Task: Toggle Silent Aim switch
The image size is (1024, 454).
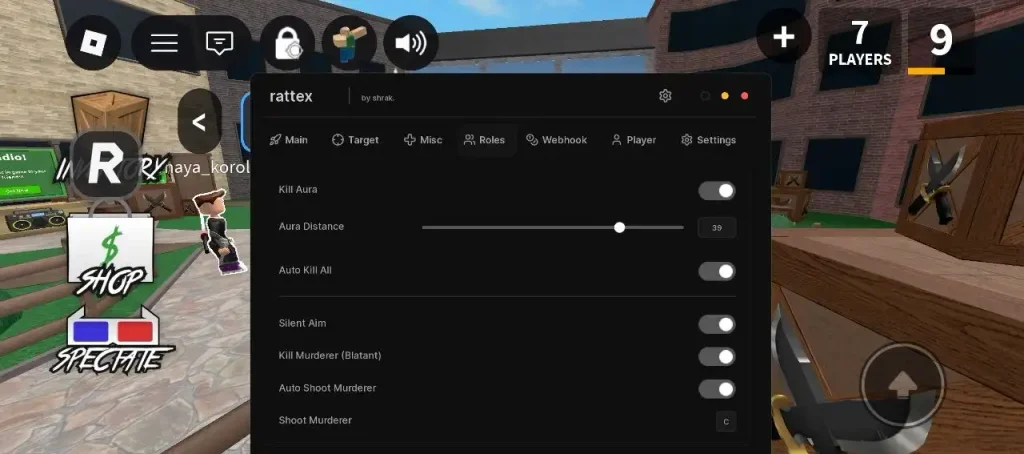Action: (x=716, y=324)
